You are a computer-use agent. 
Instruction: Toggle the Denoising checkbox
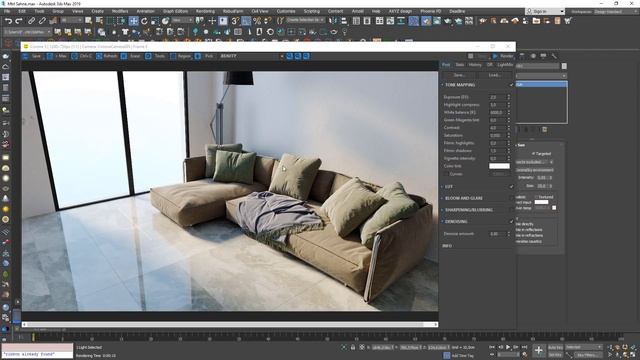point(511,221)
